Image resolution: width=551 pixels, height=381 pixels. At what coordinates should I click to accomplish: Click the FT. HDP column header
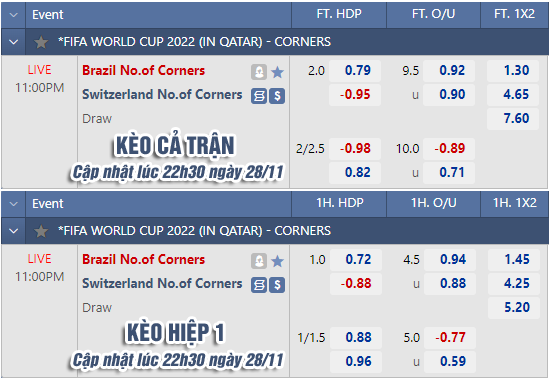(339, 14)
